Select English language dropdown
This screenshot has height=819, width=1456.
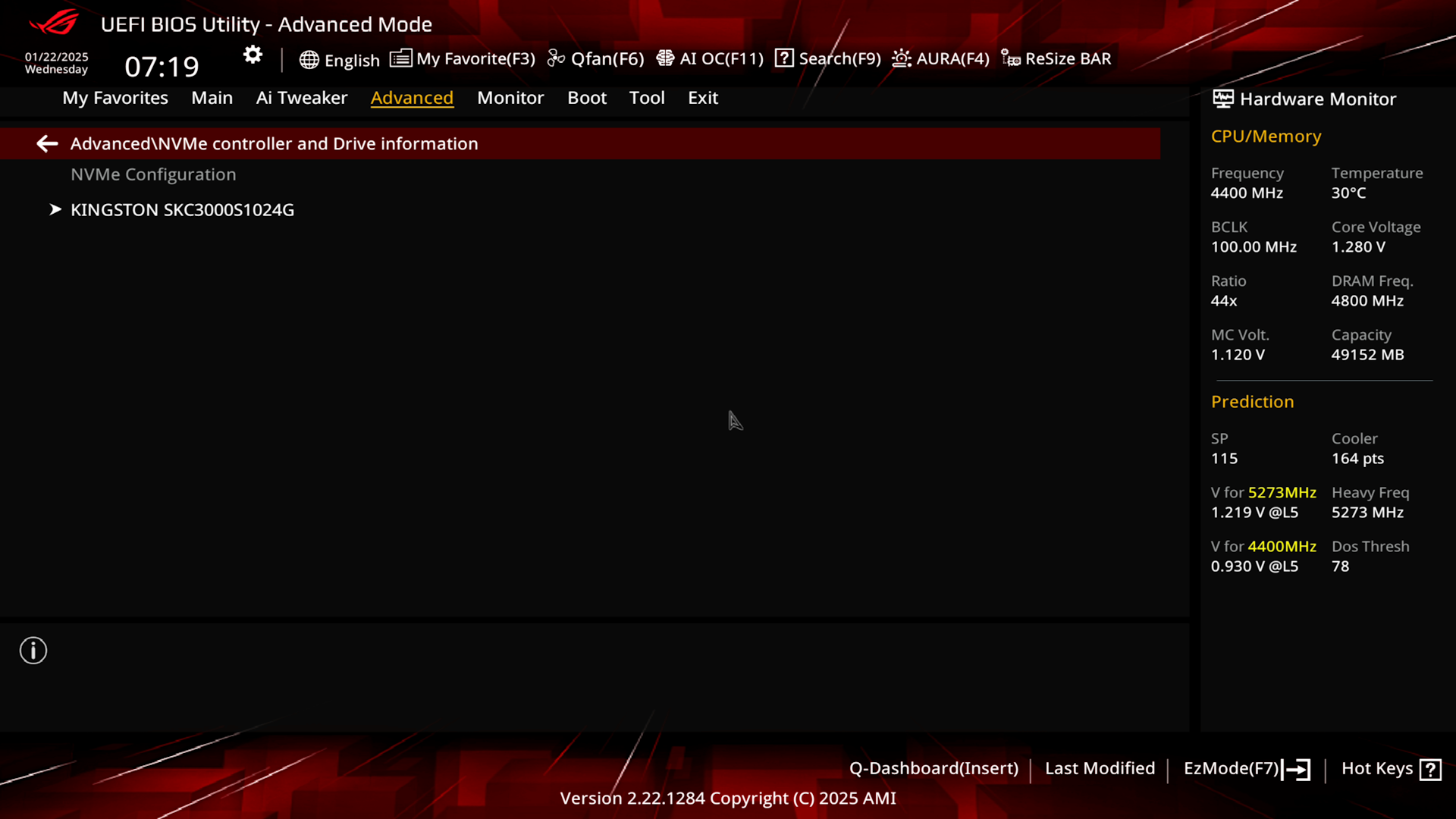click(x=339, y=58)
